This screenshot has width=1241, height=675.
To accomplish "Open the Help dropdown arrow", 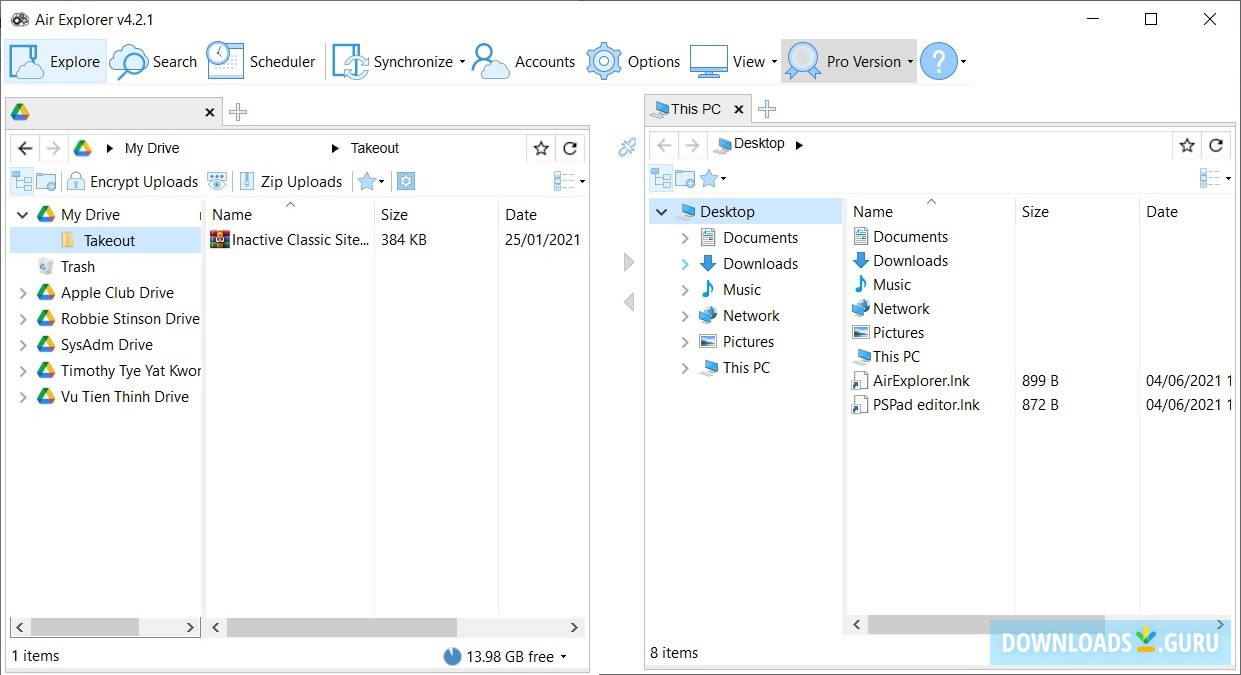I will point(963,62).
